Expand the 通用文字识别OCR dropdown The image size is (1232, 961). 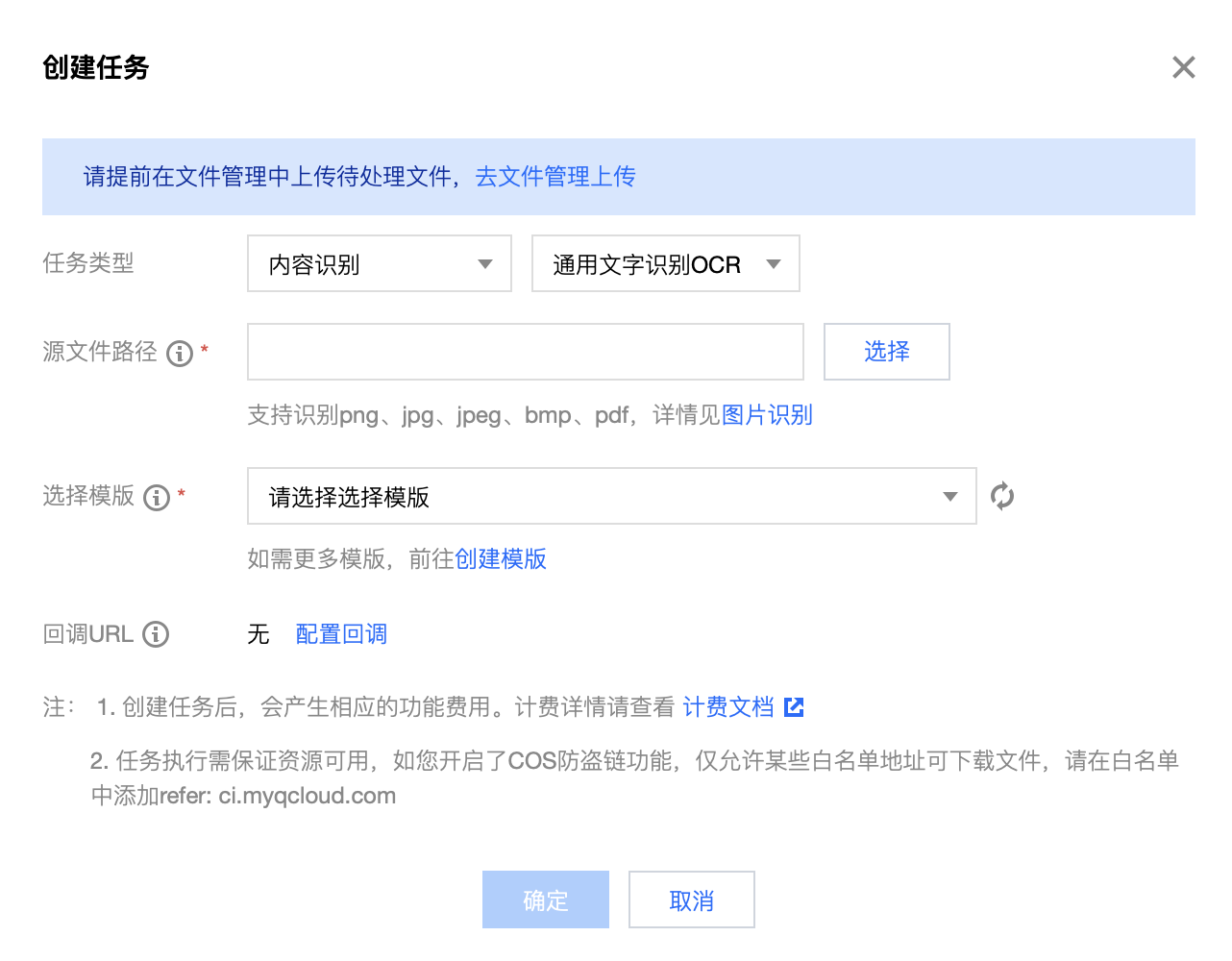pyautogui.click(x=666, y=263)
